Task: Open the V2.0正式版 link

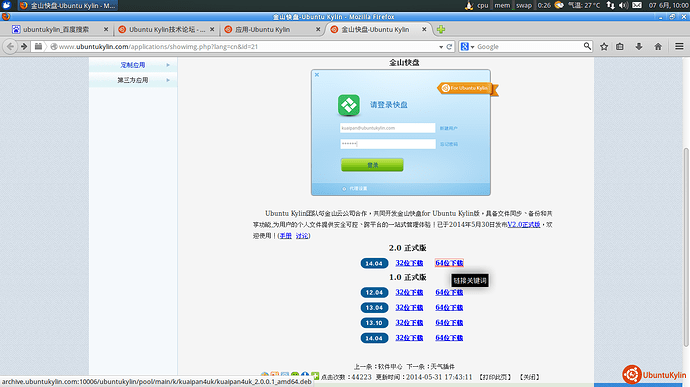Action: pyautogui.click(x=524, y=225)
